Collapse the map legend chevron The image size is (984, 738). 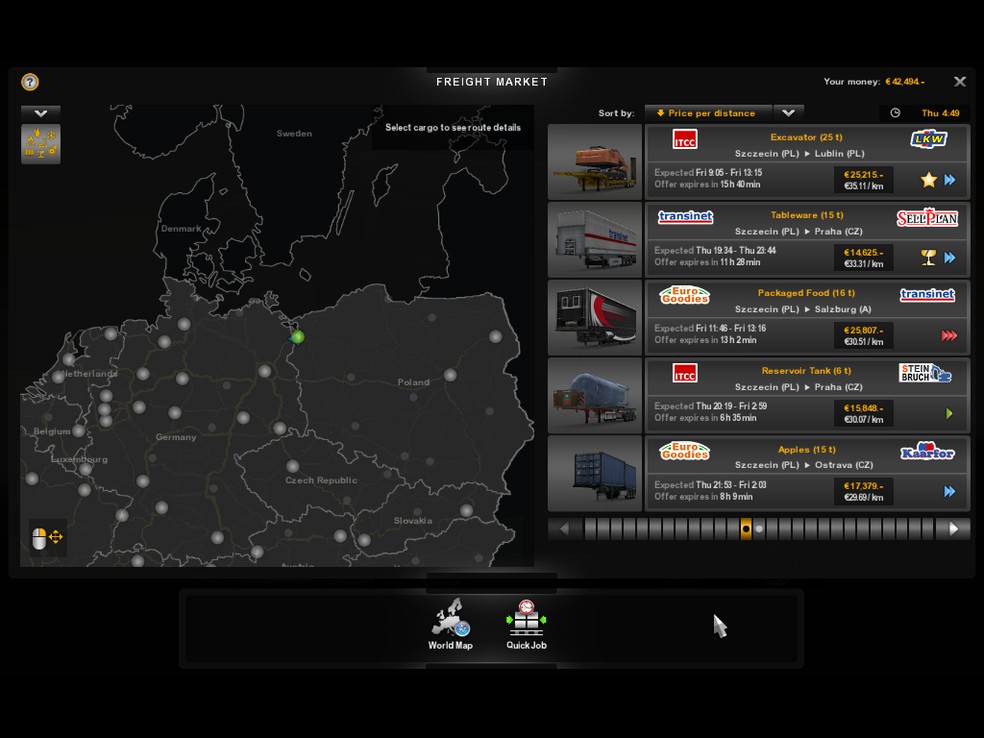click(41, 113)
